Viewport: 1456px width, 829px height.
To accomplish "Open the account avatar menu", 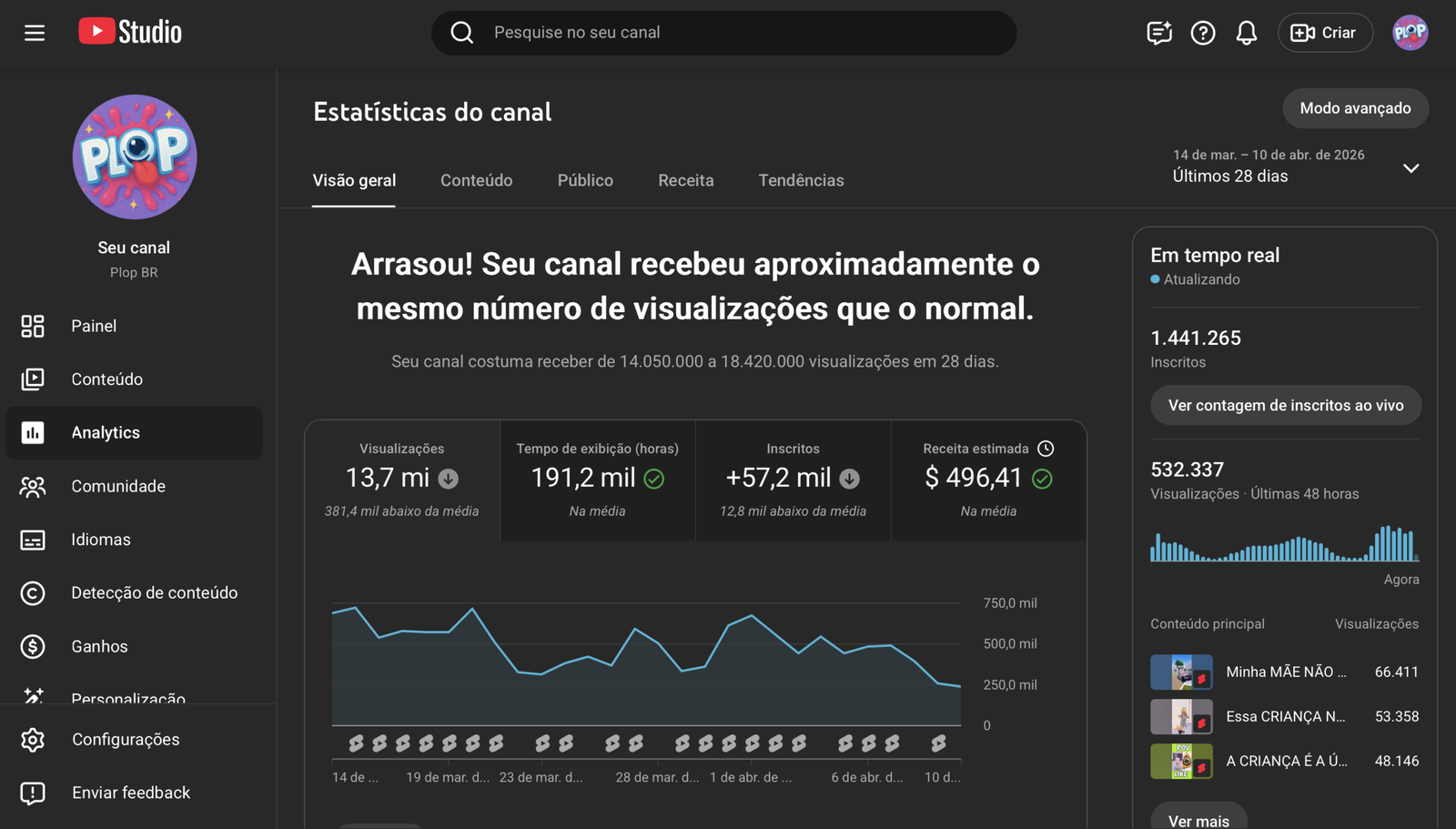I will (1410, 33).
